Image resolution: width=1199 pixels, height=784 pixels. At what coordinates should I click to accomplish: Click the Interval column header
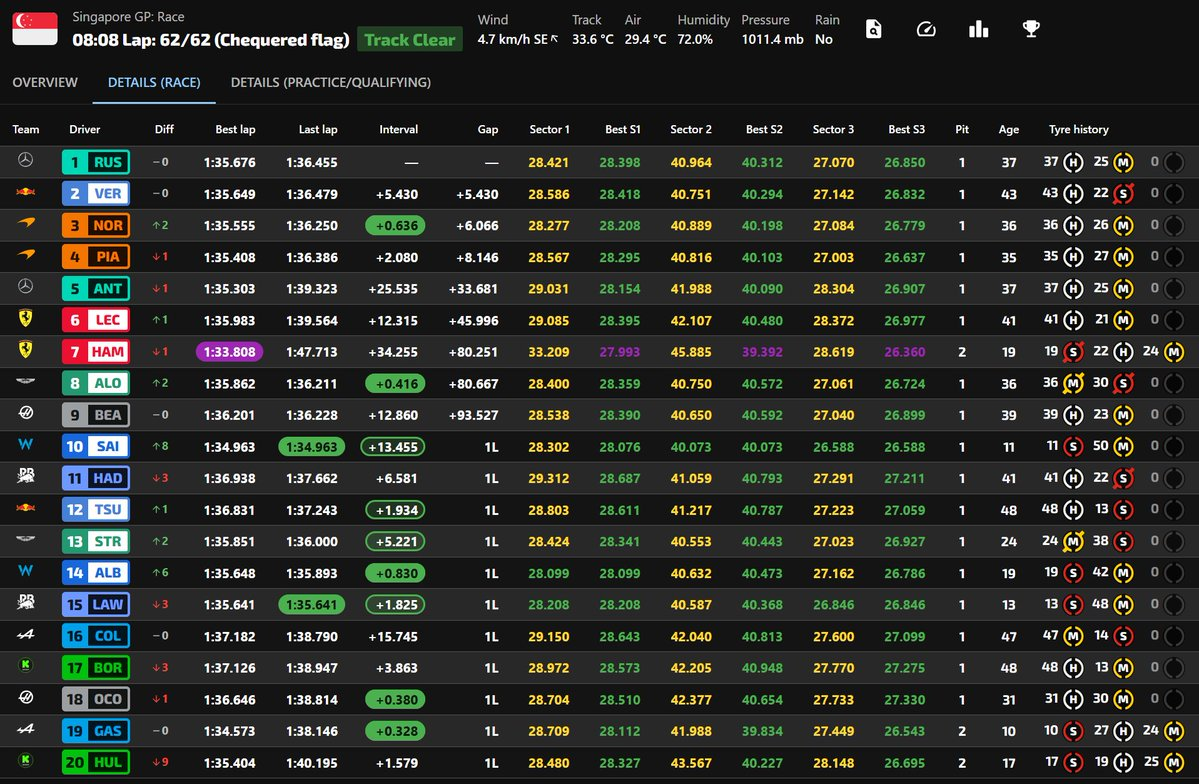398,129
